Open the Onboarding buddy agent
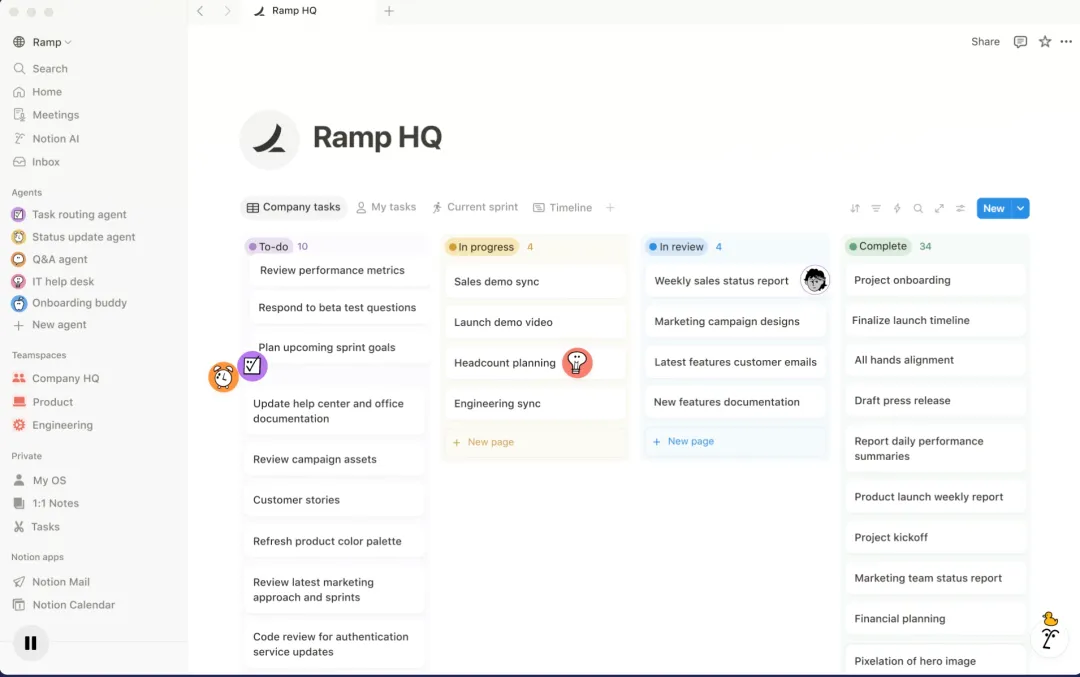1080x677 pixels. click(70, 303)
